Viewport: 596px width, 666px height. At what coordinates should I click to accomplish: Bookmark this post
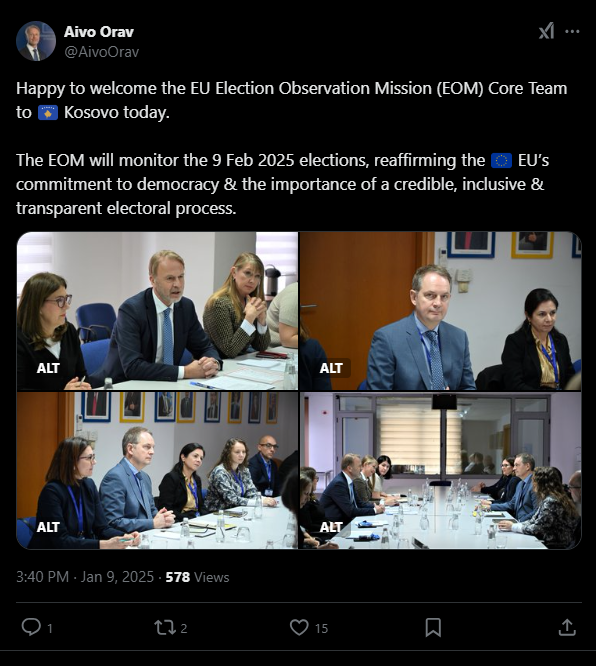point(433,627)
